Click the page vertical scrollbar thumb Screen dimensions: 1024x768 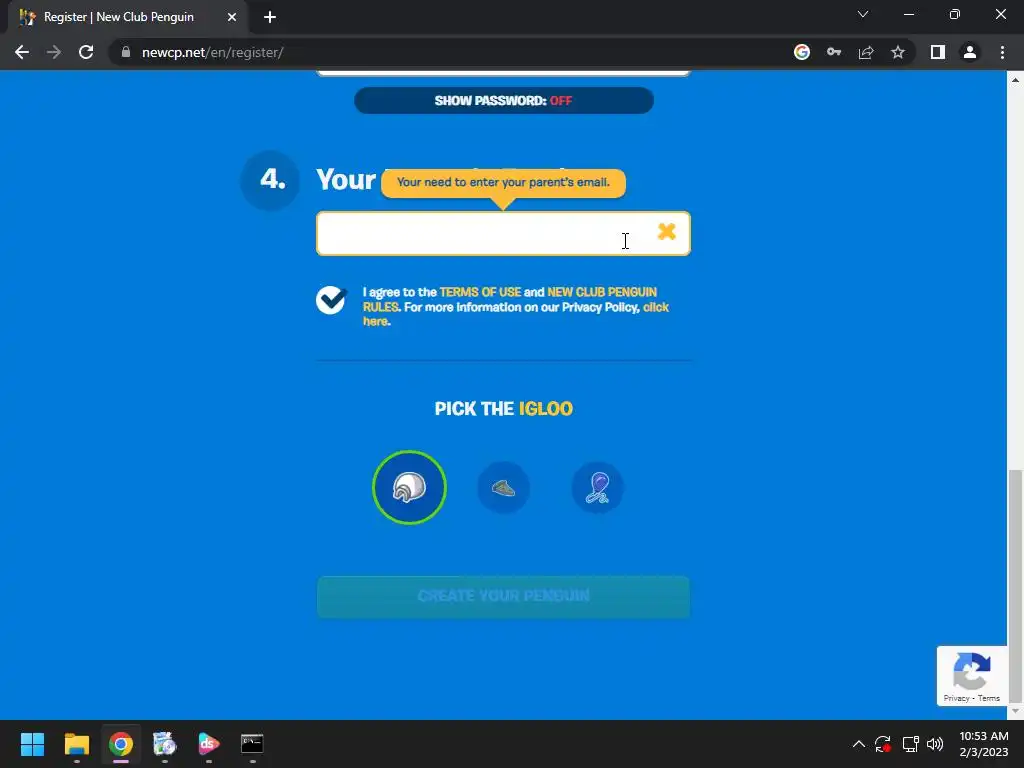1016,584
